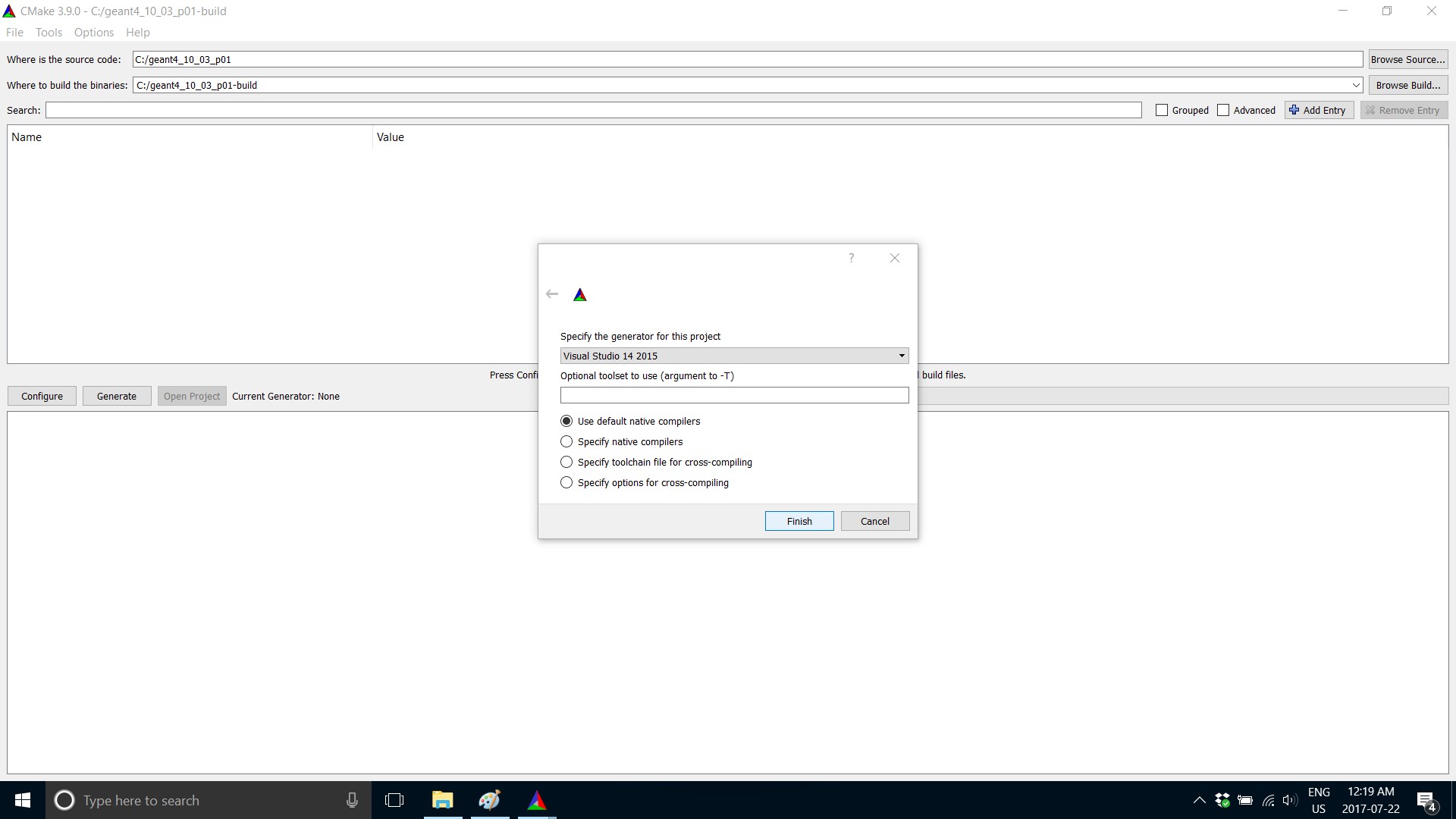The image size is (1456, 819).
Task: Enable the Grouped checkbox
Action: [x=1162, y=110]
